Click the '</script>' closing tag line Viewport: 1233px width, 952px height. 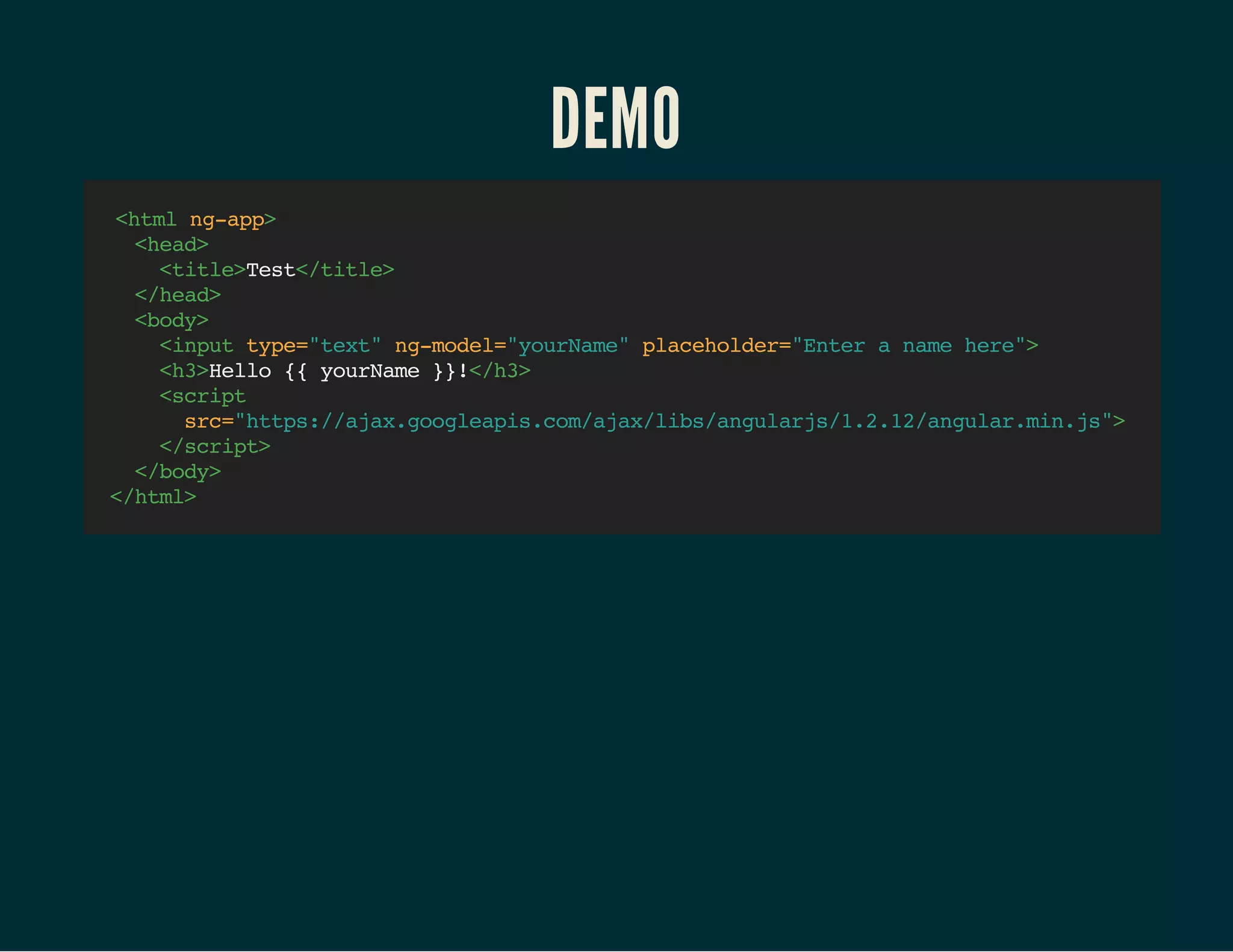[x=215, y=447]
